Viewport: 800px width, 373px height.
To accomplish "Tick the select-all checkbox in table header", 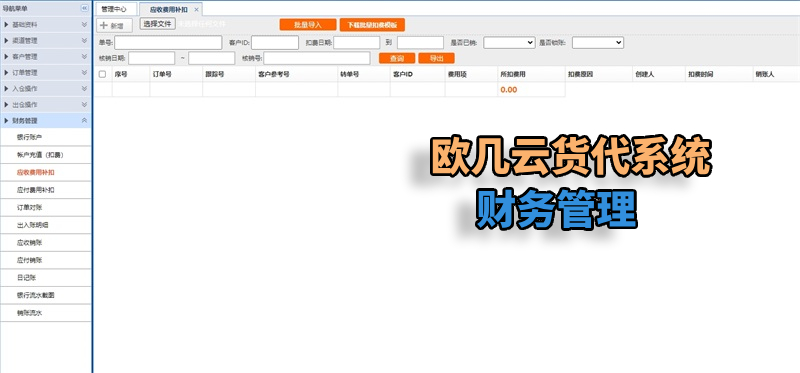I will click(103, 74).
